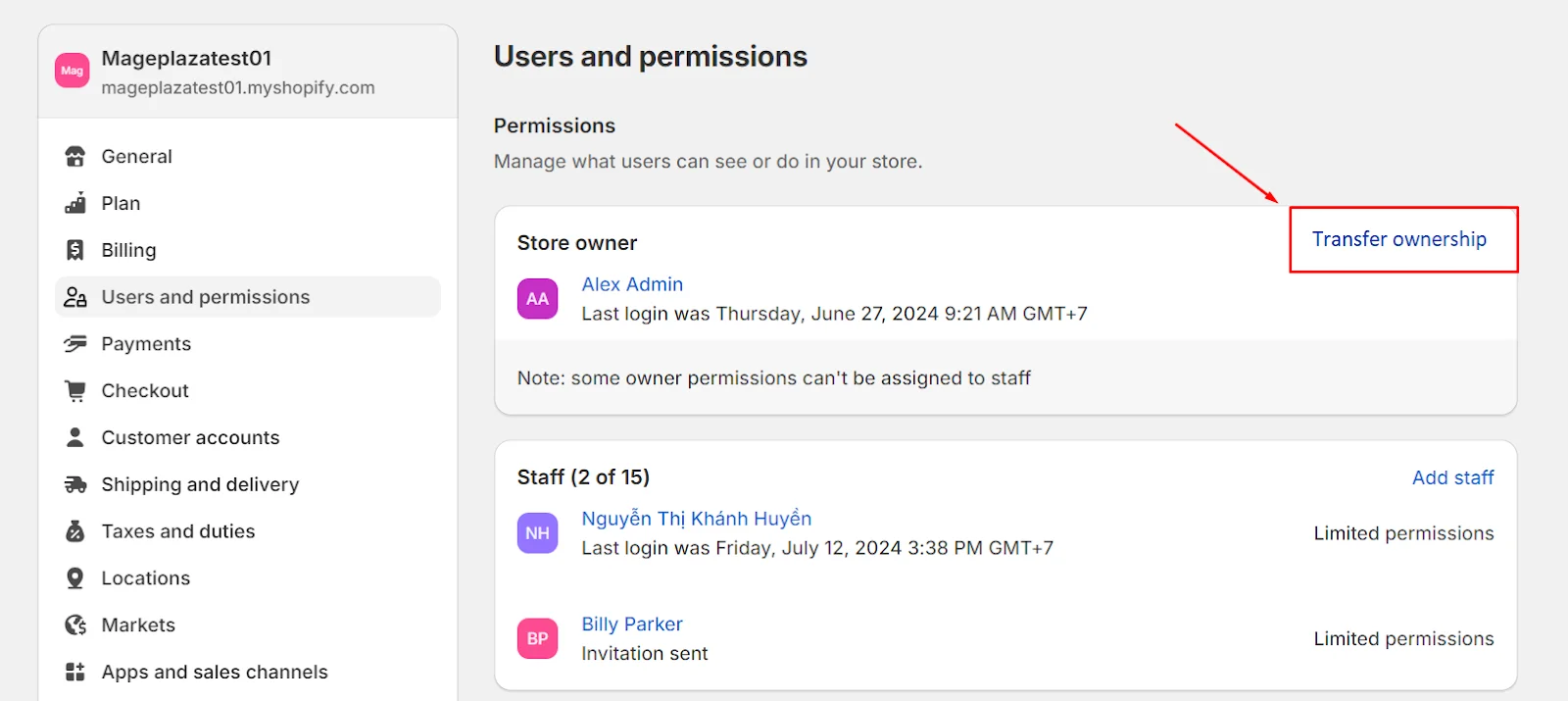Click the Plan chart icon
This screenshot has height=701, width=1568.
click(75, 204)
